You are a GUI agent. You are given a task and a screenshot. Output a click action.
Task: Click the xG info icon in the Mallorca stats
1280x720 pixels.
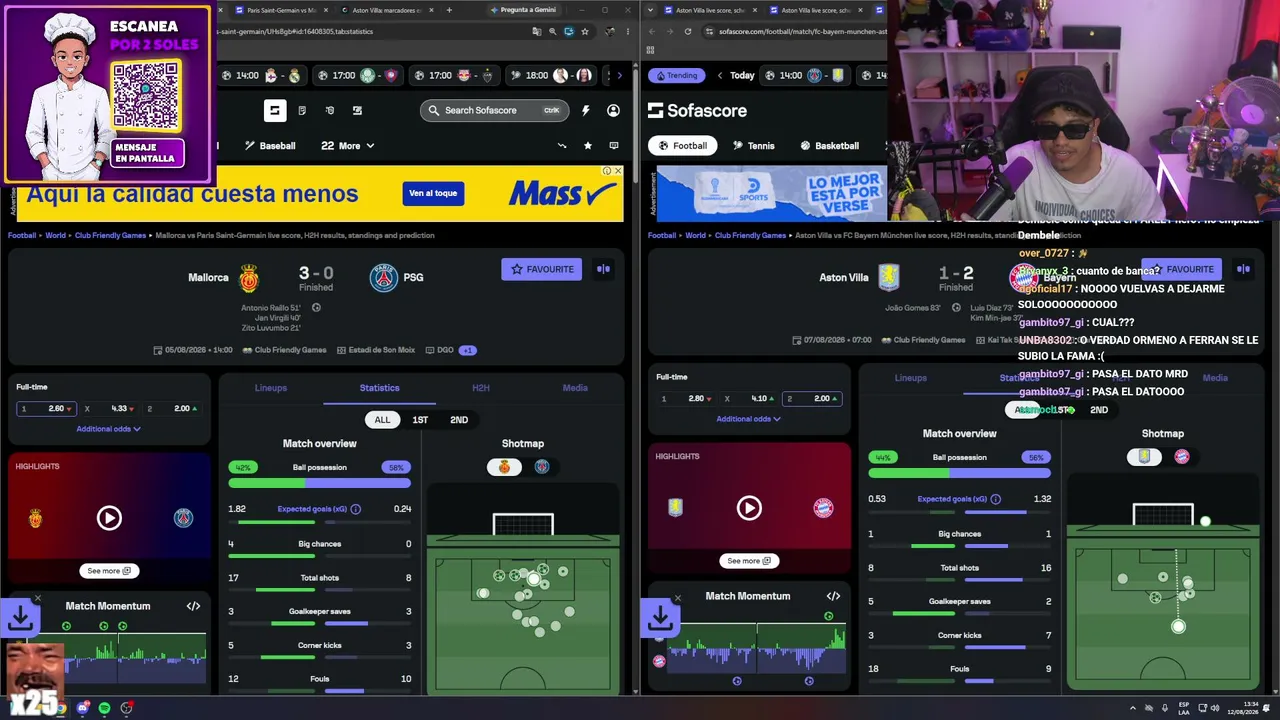coord(356,509)
